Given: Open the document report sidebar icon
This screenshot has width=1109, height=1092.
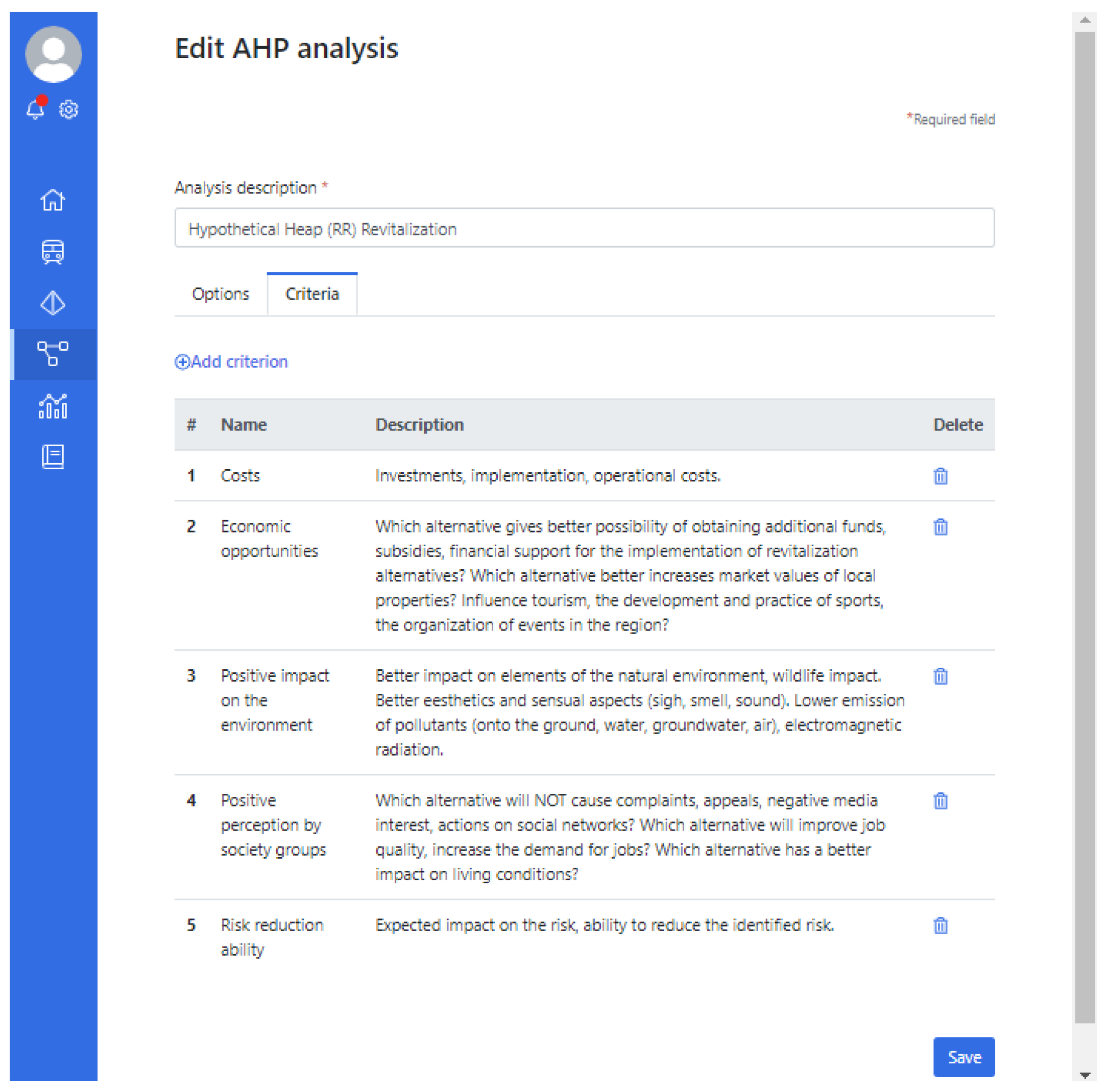Looking at the screenshot, I should pos(53,457).
